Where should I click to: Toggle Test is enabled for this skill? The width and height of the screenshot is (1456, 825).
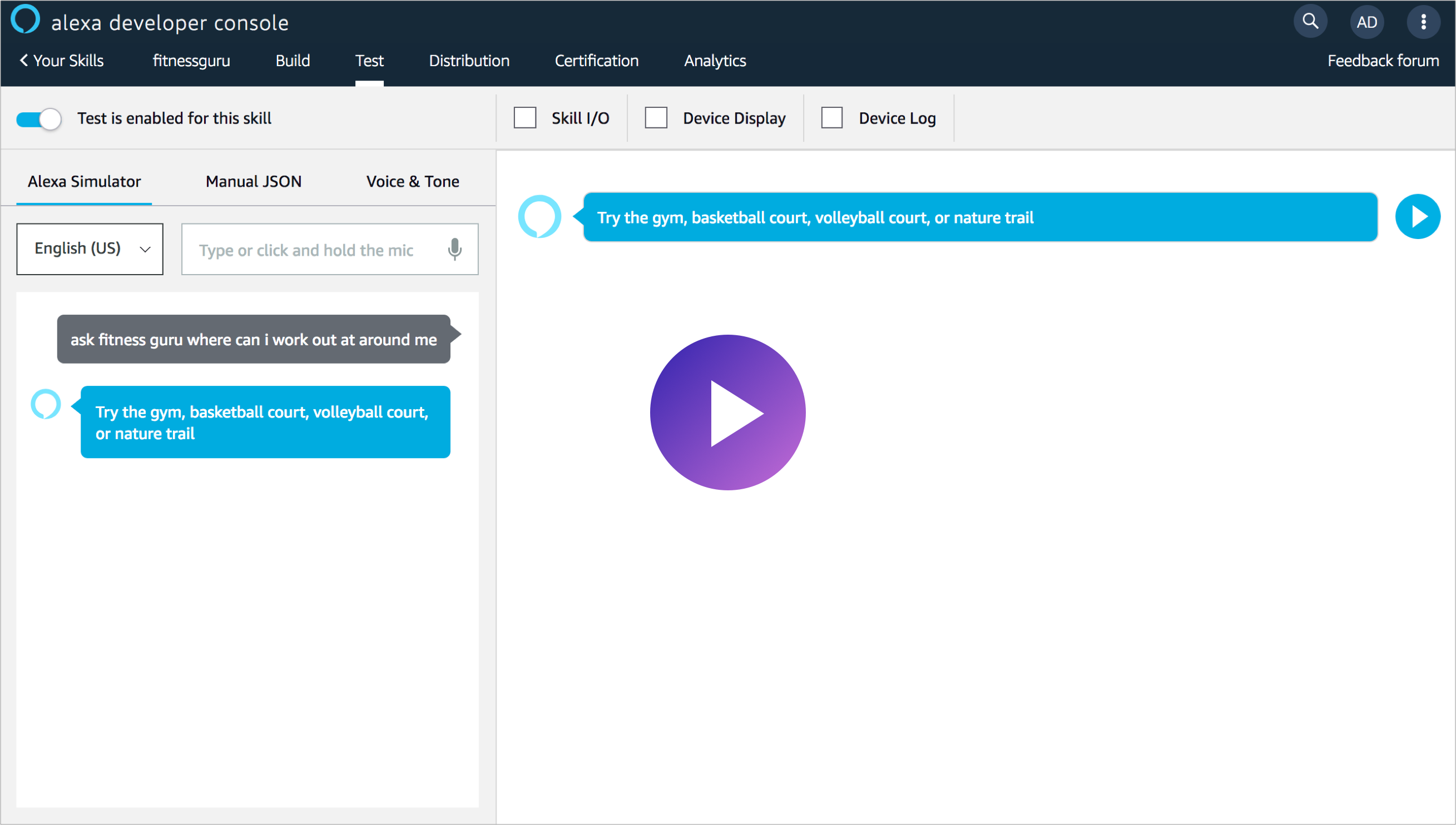coord(38,118)
